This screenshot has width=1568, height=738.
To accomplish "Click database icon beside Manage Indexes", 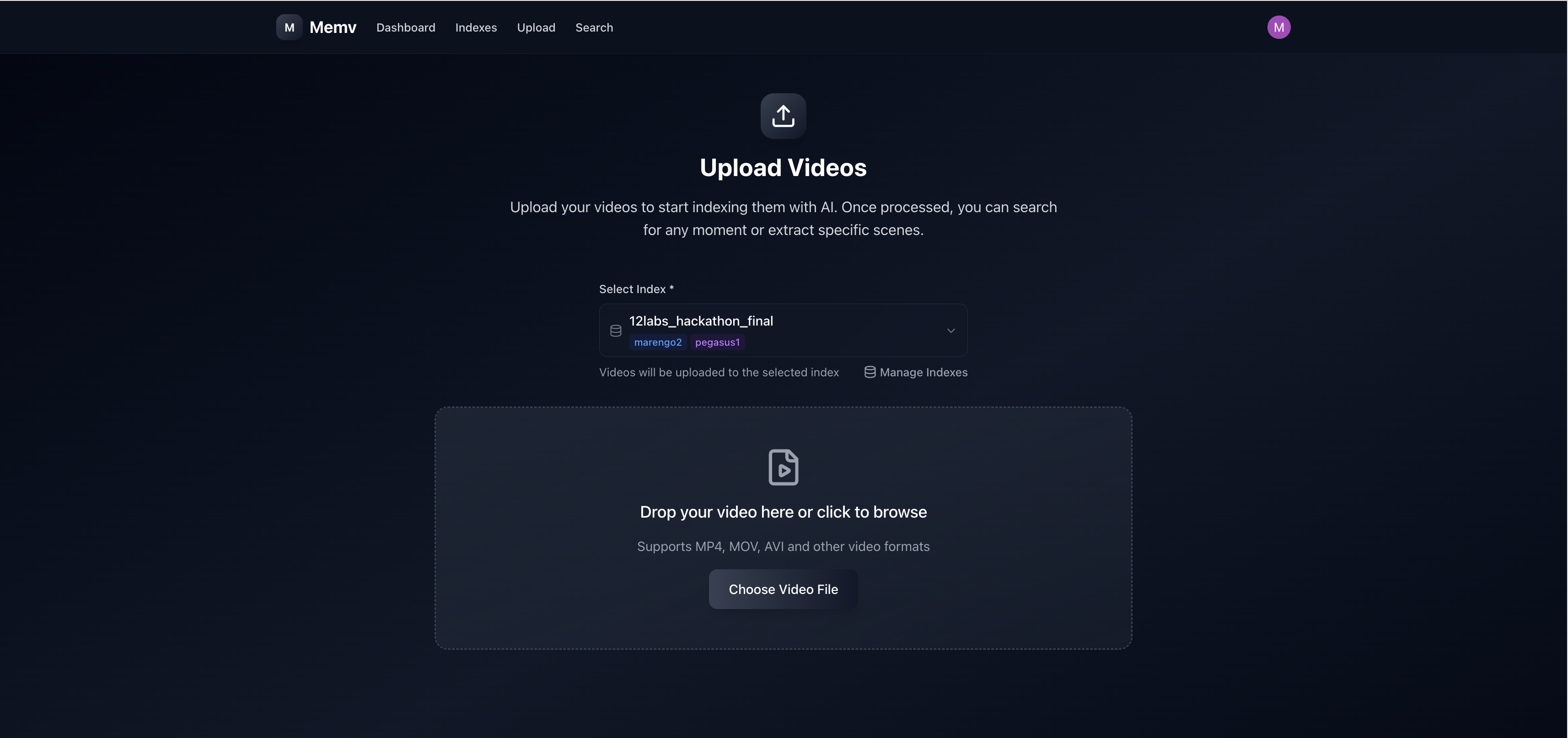I will pyautogui.click(x=869, y=372).
